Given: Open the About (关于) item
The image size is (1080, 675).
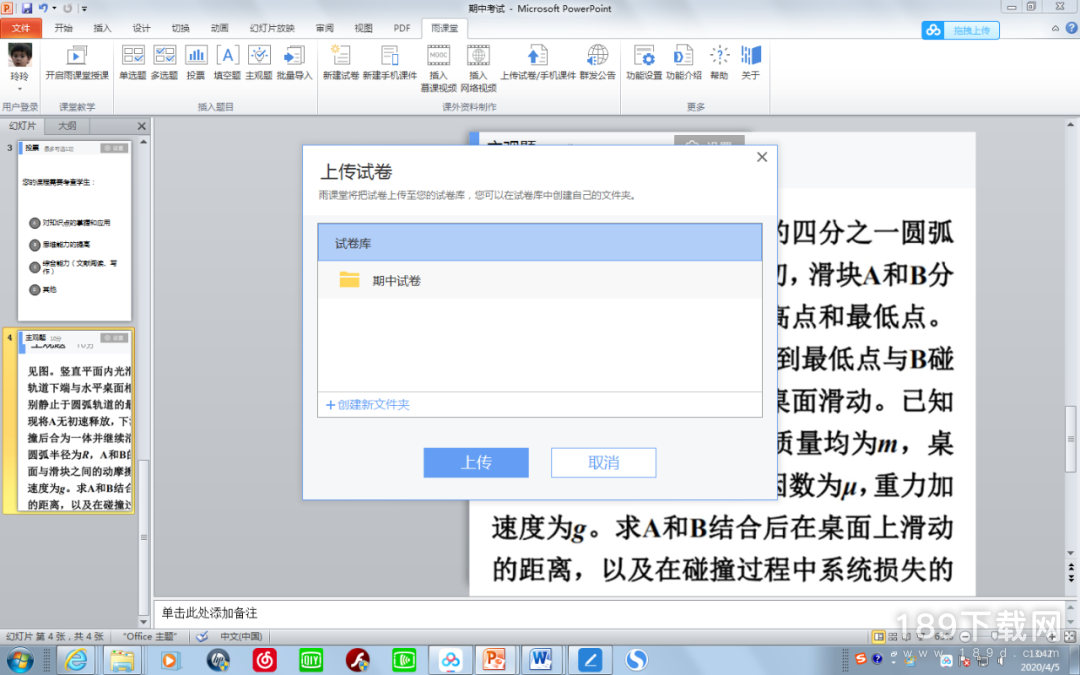Looking at the screenshot, I should click(x=750, y=63).
